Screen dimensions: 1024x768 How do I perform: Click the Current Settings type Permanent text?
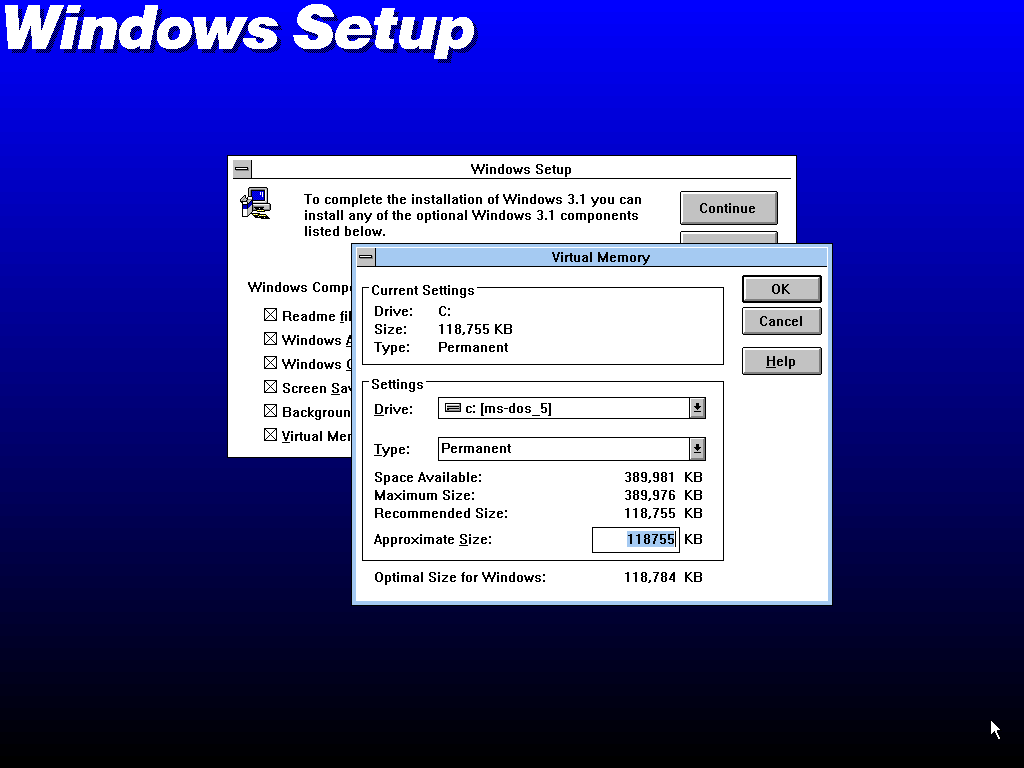[473, 347]
